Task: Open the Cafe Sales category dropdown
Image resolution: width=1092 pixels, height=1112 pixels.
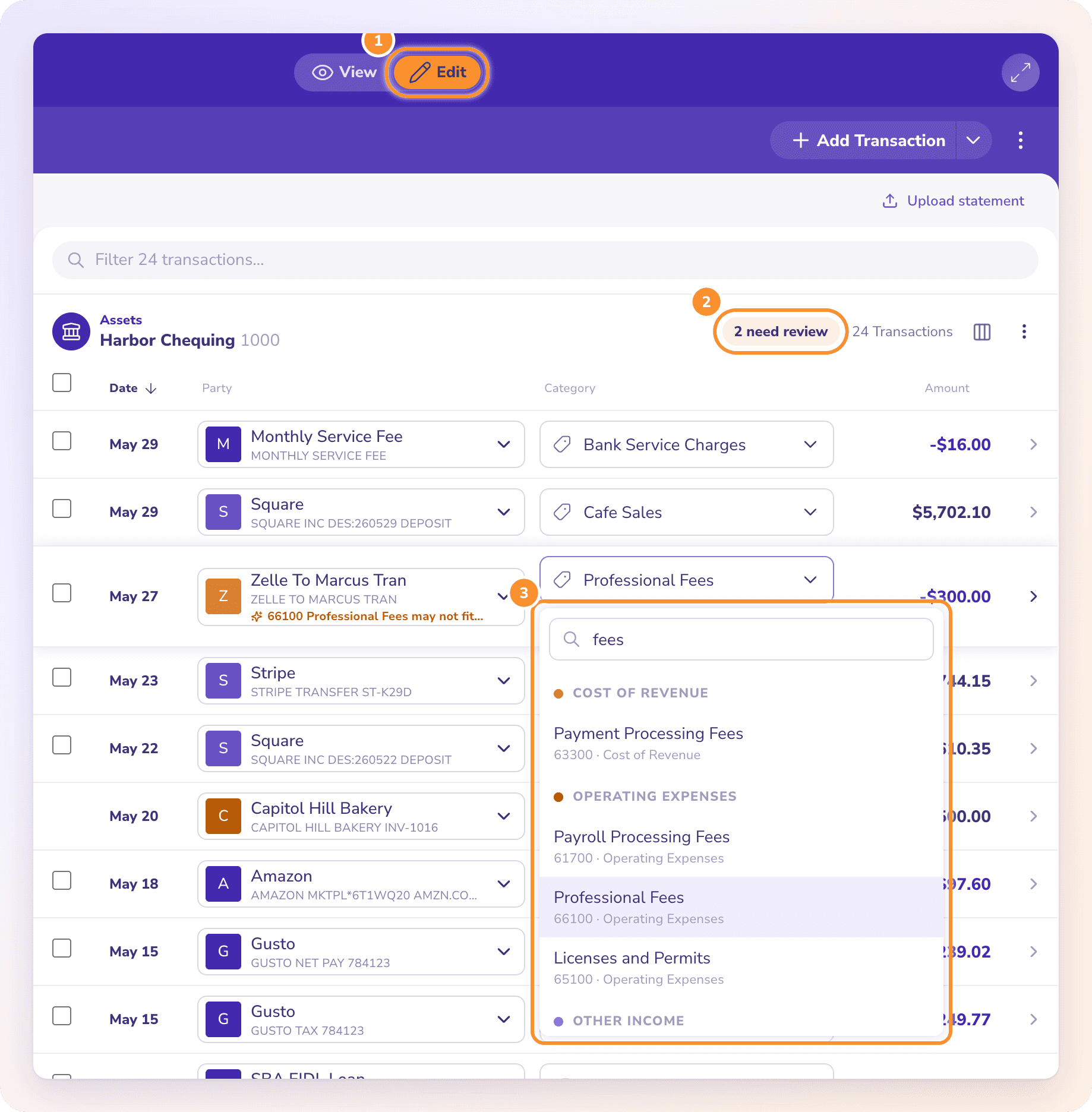Action: [x=686, y=512]
